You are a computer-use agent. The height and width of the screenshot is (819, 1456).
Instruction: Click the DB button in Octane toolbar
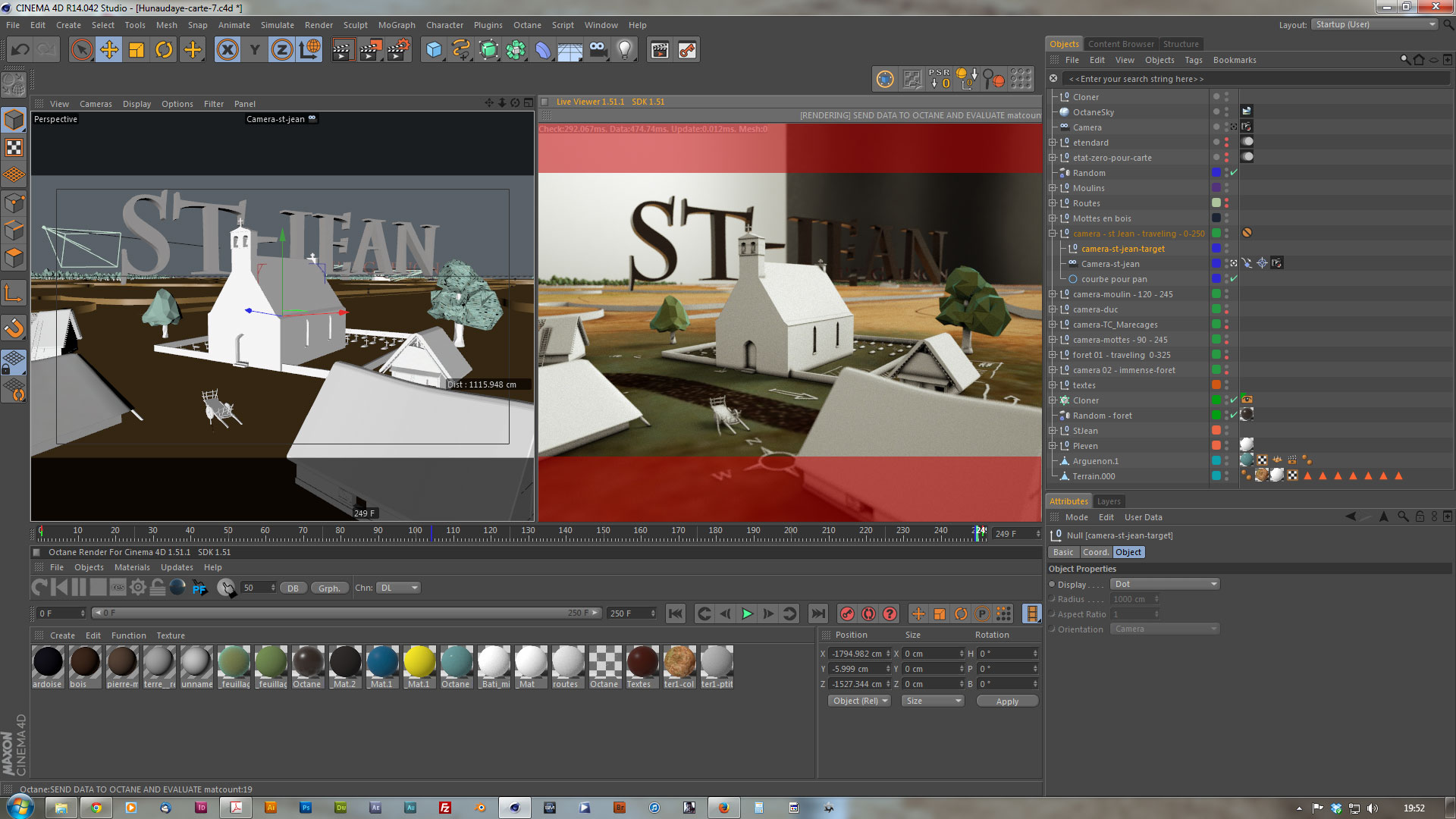(293, 588)
